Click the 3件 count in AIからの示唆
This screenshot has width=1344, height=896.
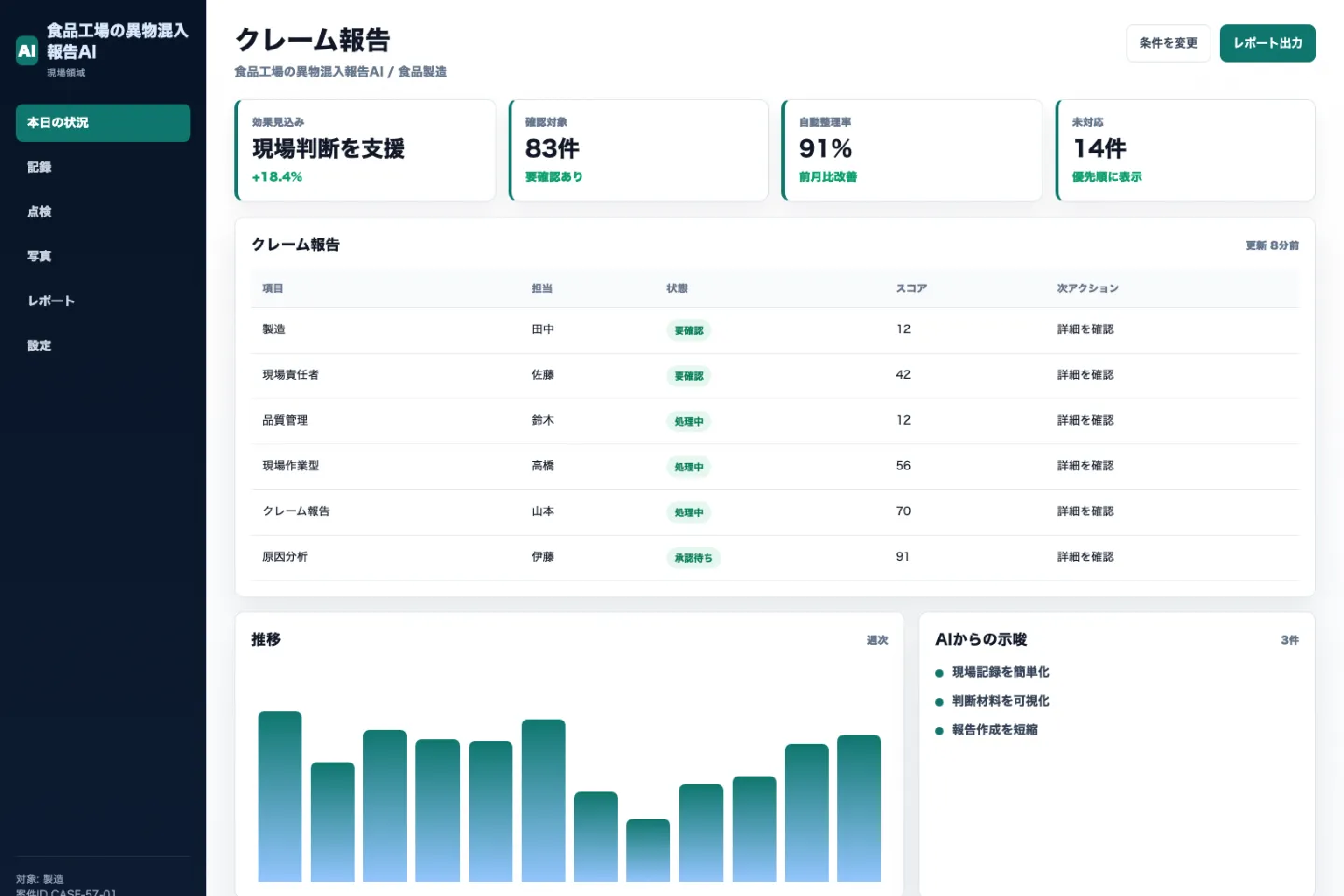(1290, 640)
